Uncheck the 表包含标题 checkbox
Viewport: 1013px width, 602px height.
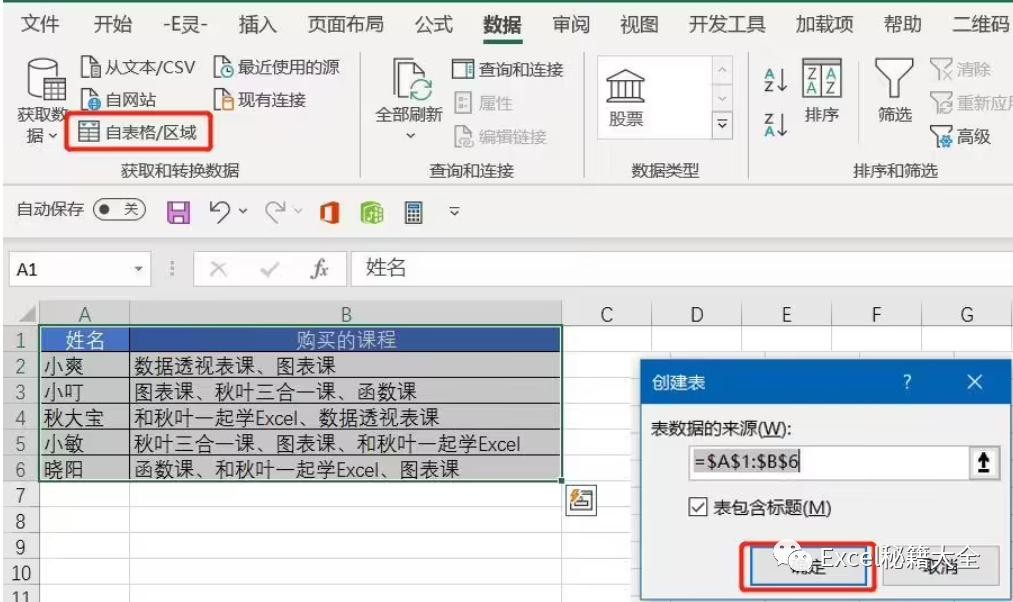point(698,508)
